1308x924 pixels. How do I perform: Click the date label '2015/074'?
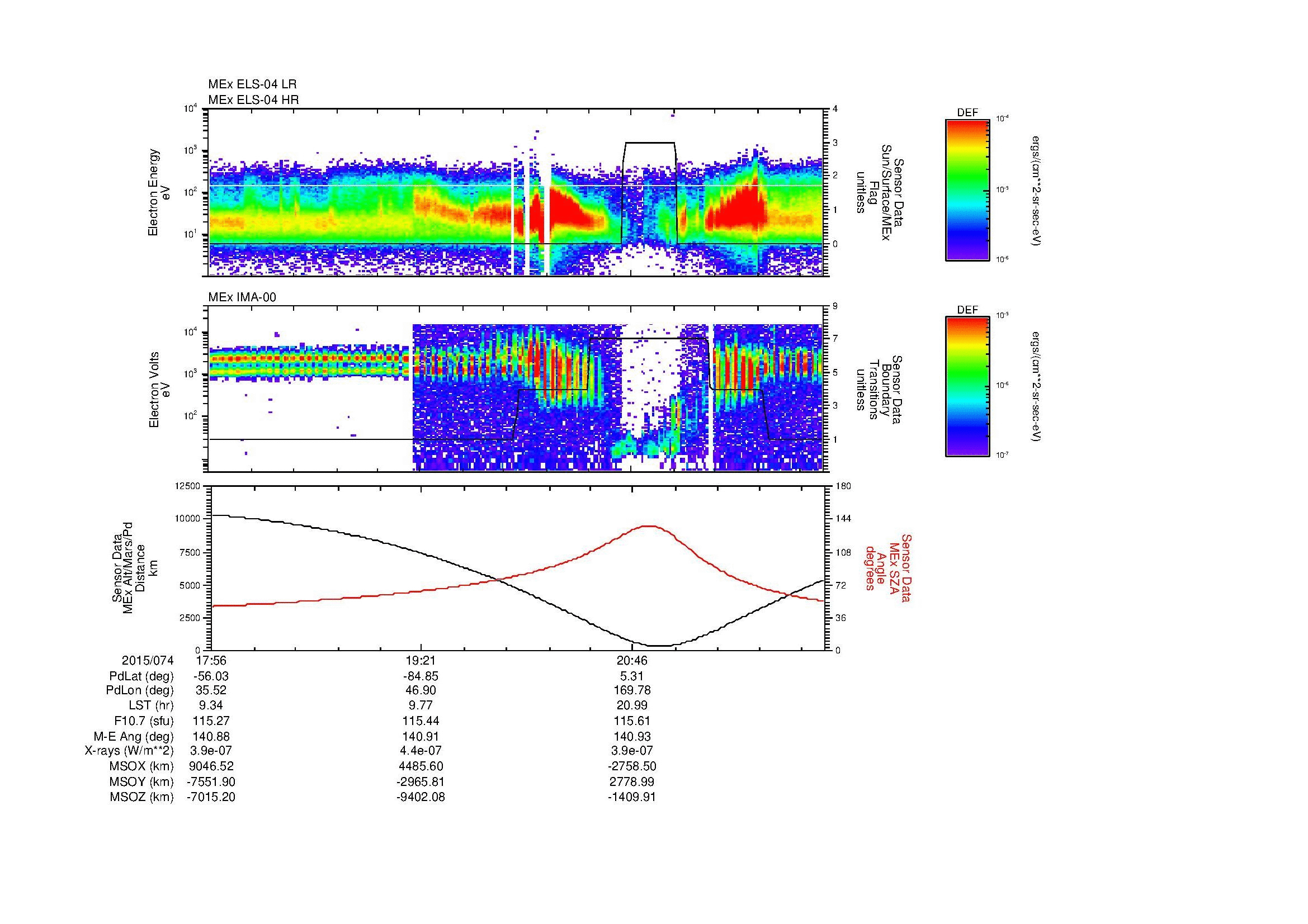(x=148, y=660)
